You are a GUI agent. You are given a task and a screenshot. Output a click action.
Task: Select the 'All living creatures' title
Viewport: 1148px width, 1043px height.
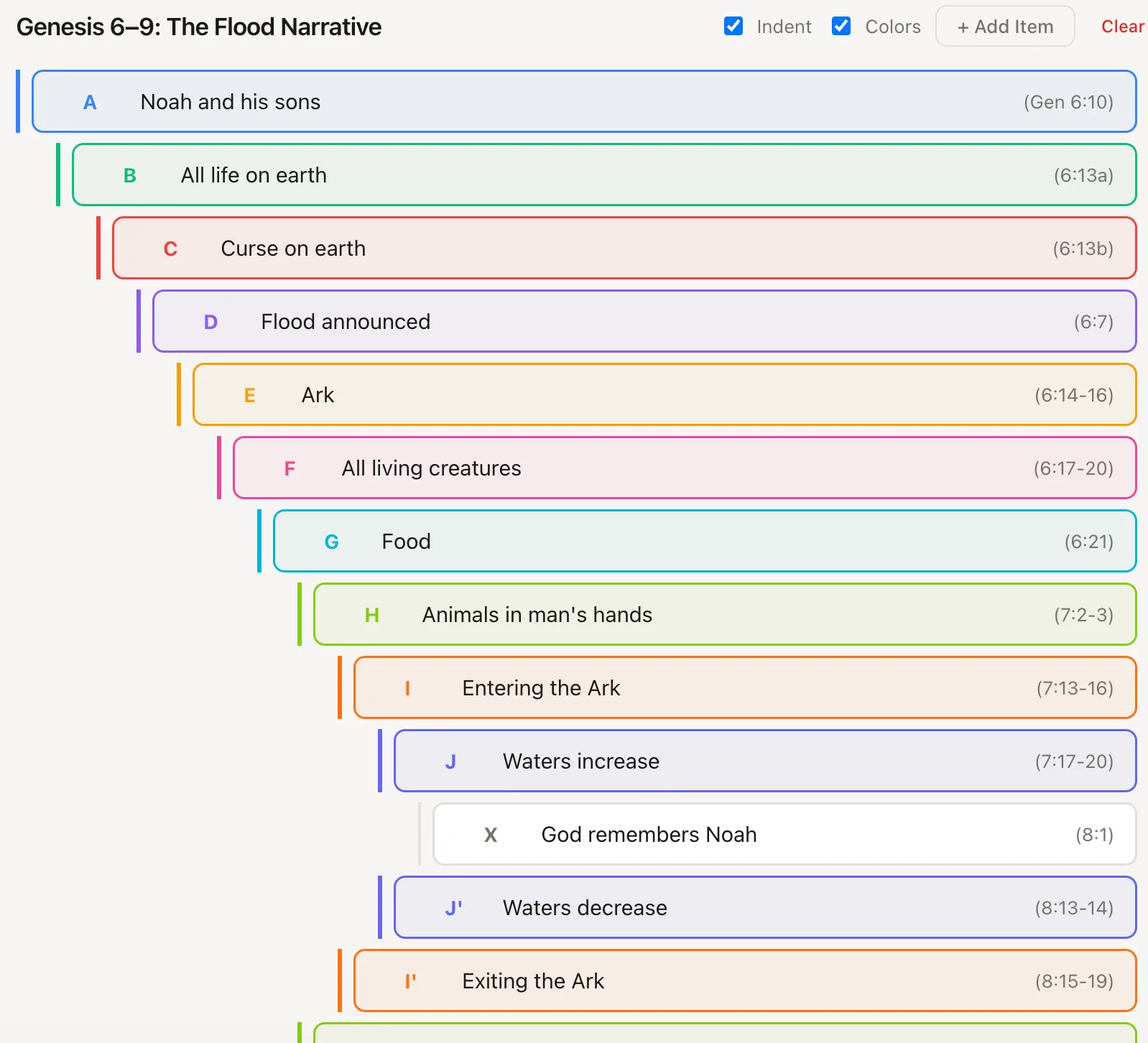431,468
